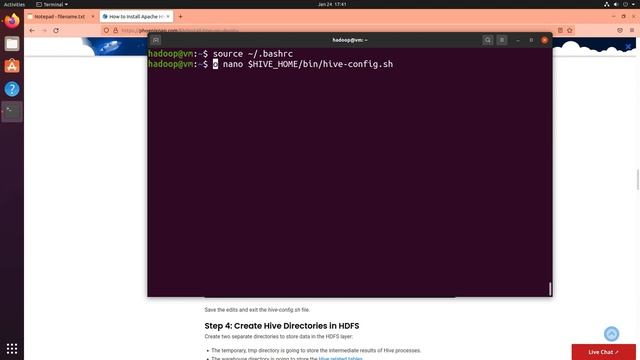Toggle Reader View in the address bar
This screenshot has width=640, height=360.
coord(560,31)
